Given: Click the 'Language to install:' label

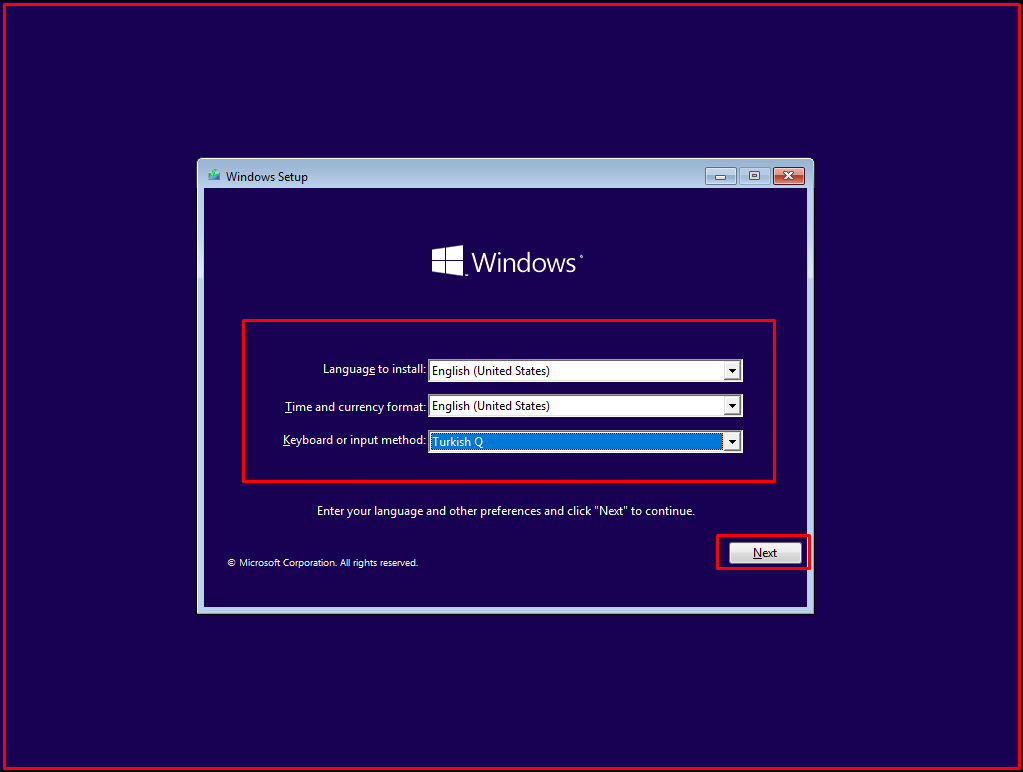Looking at the screenshot, I should click(374, 369).
